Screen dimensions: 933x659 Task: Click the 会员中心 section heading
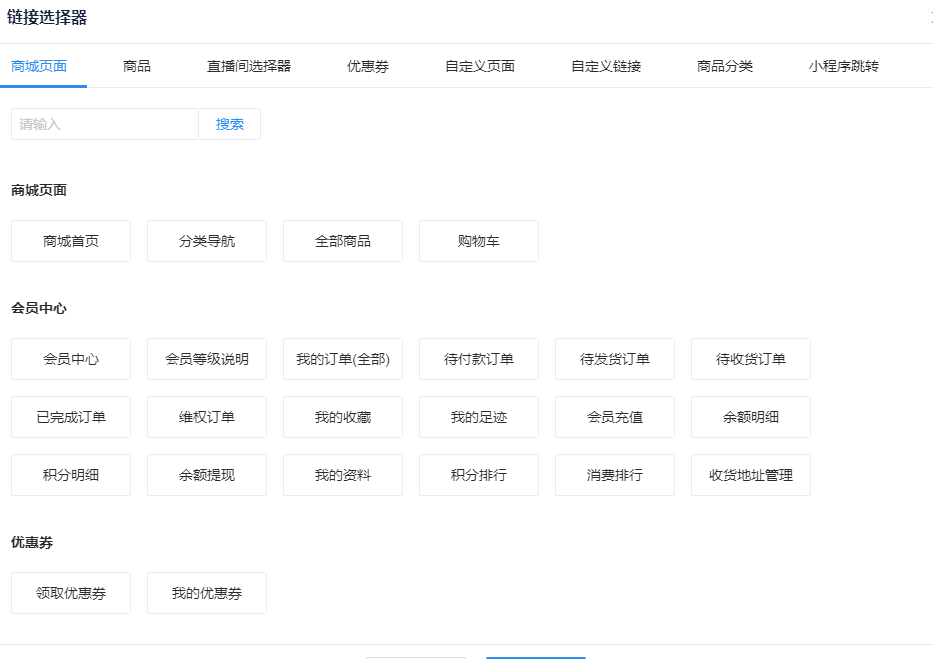(39, 308)
